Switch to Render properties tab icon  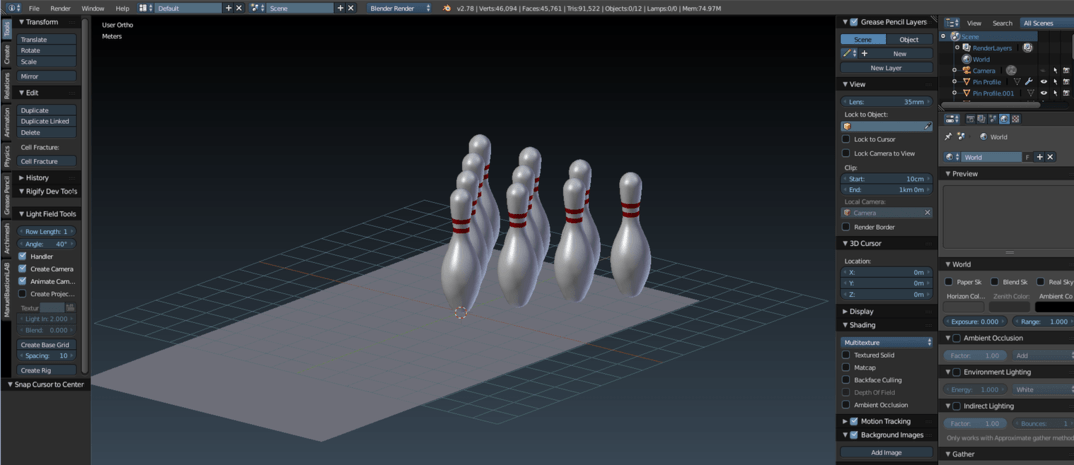971,118
